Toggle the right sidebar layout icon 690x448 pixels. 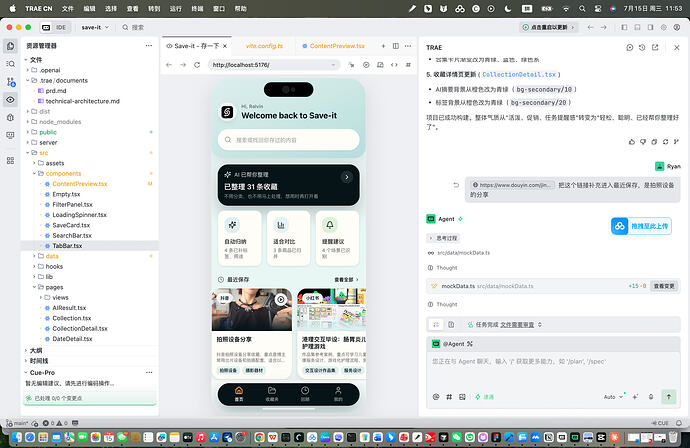point(650,27)
